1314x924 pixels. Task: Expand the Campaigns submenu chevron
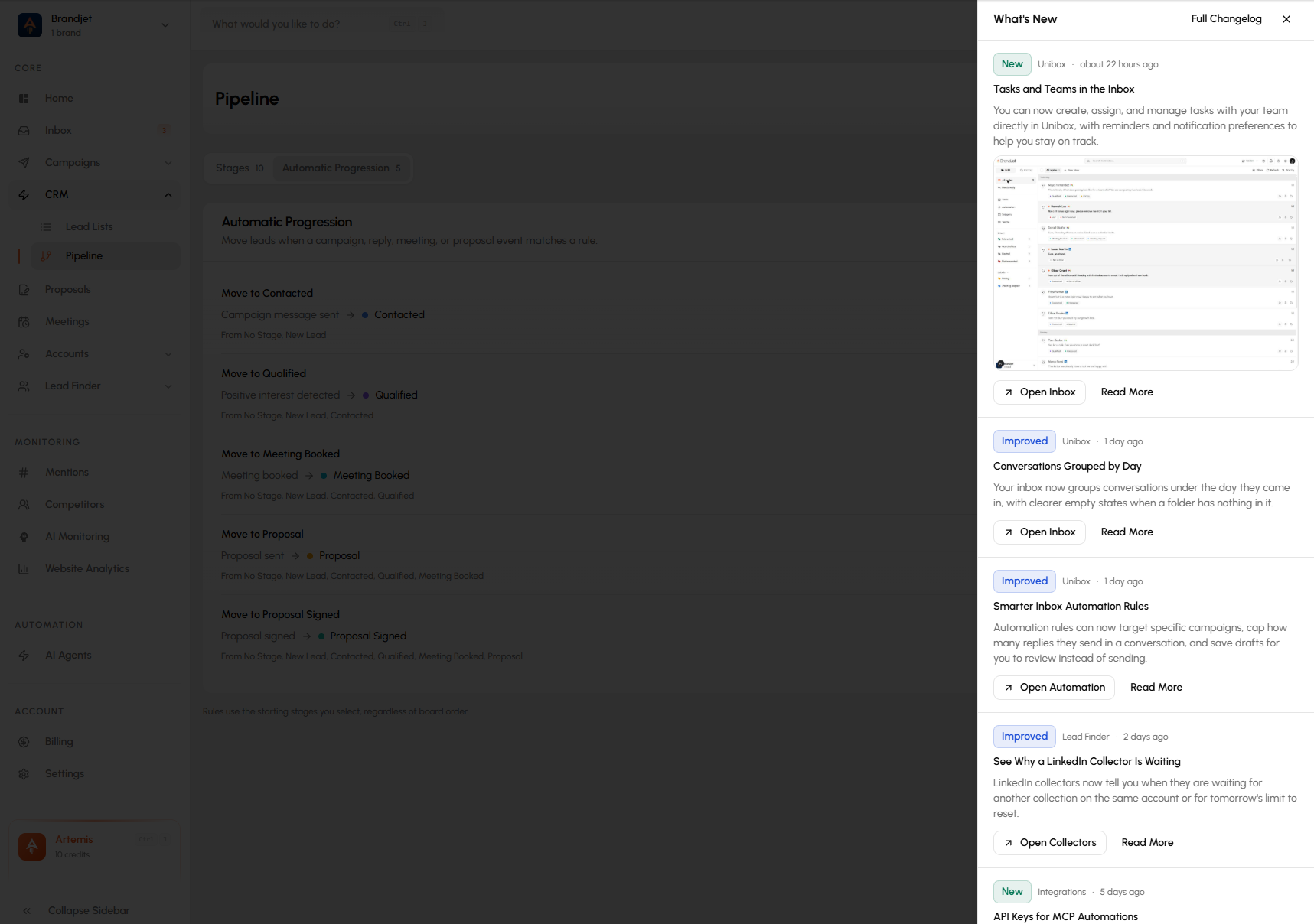(x=168, y=163)
